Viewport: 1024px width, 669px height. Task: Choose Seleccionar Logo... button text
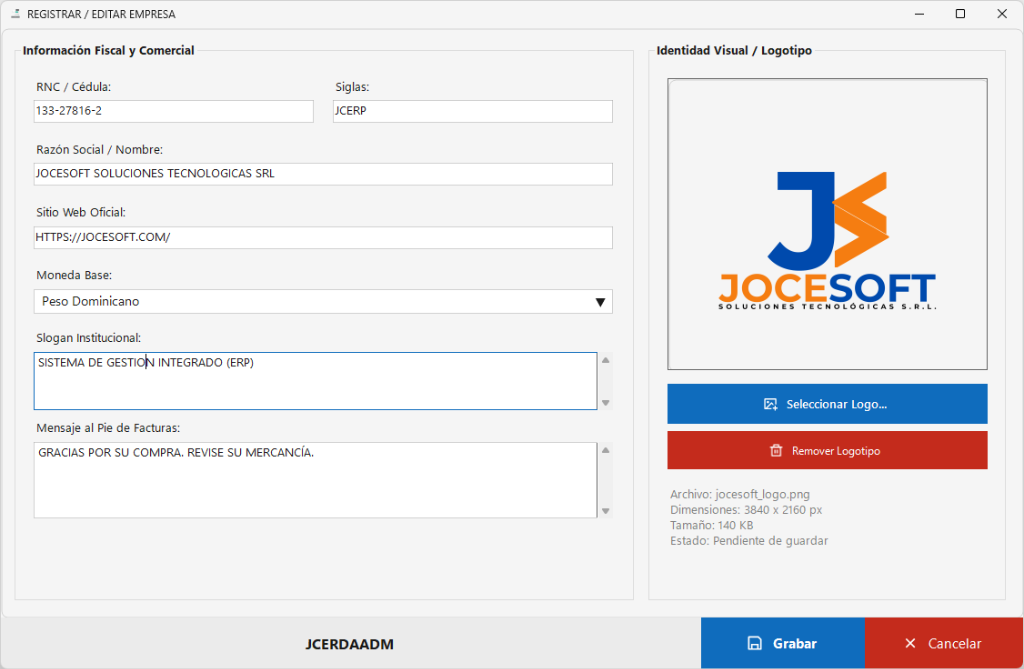[x=837, y=404]
